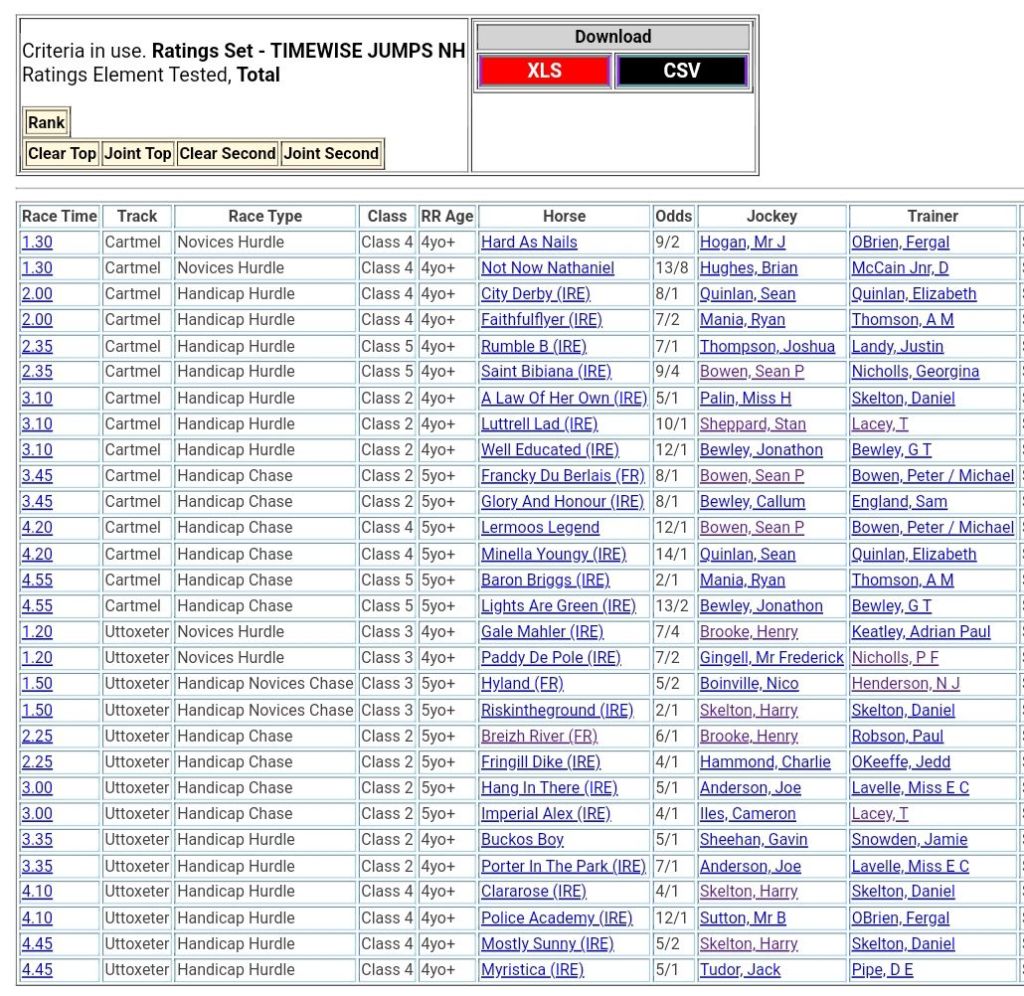Image resolution: width=1024 pixels, height=996 pixels.
Task: Open horse Faithfulflyer (IRE) page
Action: (541, 320)
